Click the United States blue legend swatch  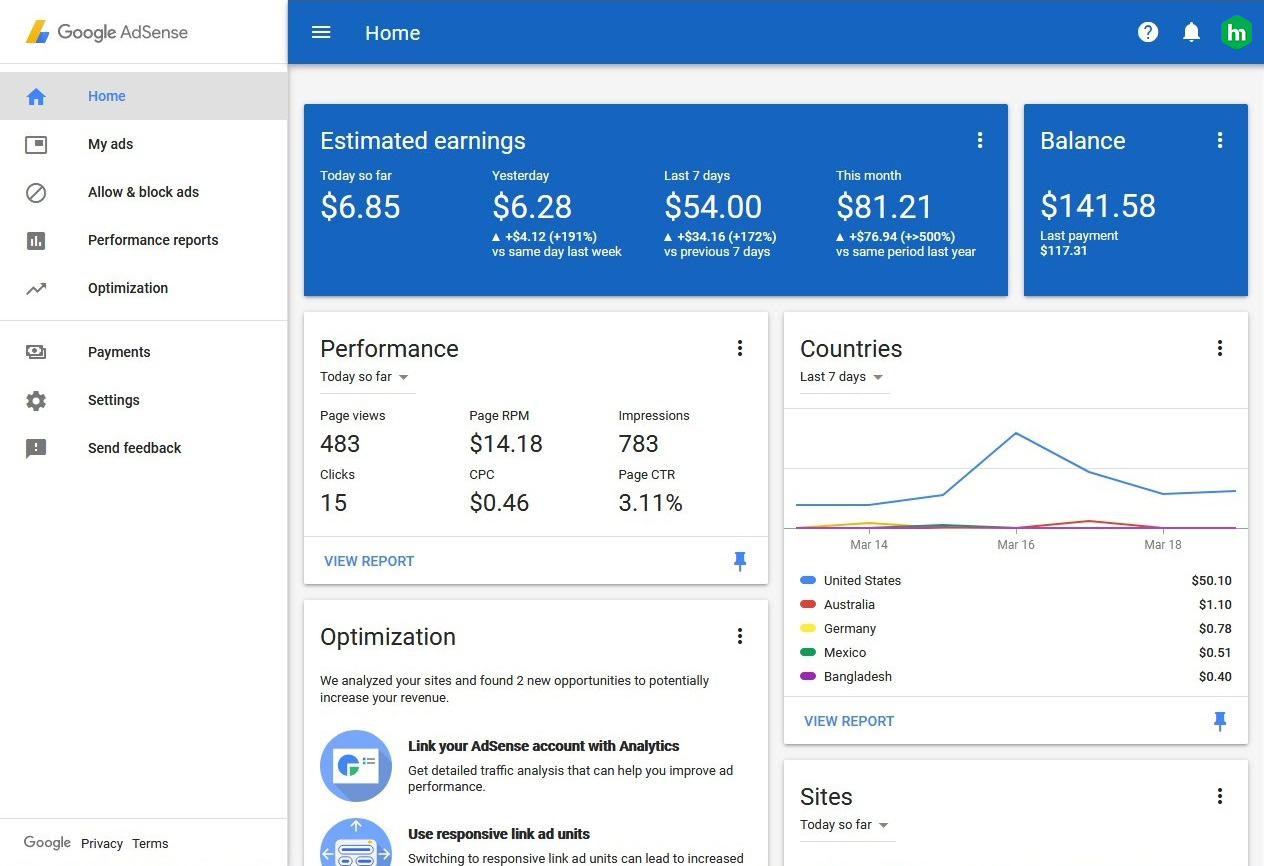point(808,580)
